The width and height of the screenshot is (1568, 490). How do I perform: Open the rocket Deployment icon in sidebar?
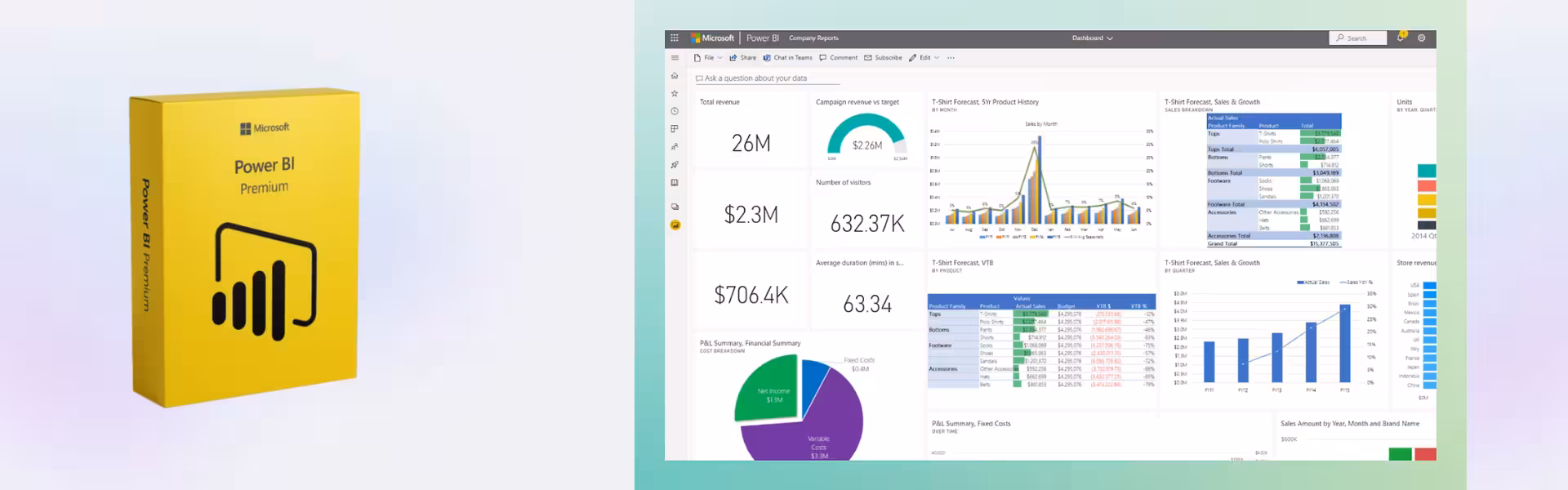coord(675,165)
